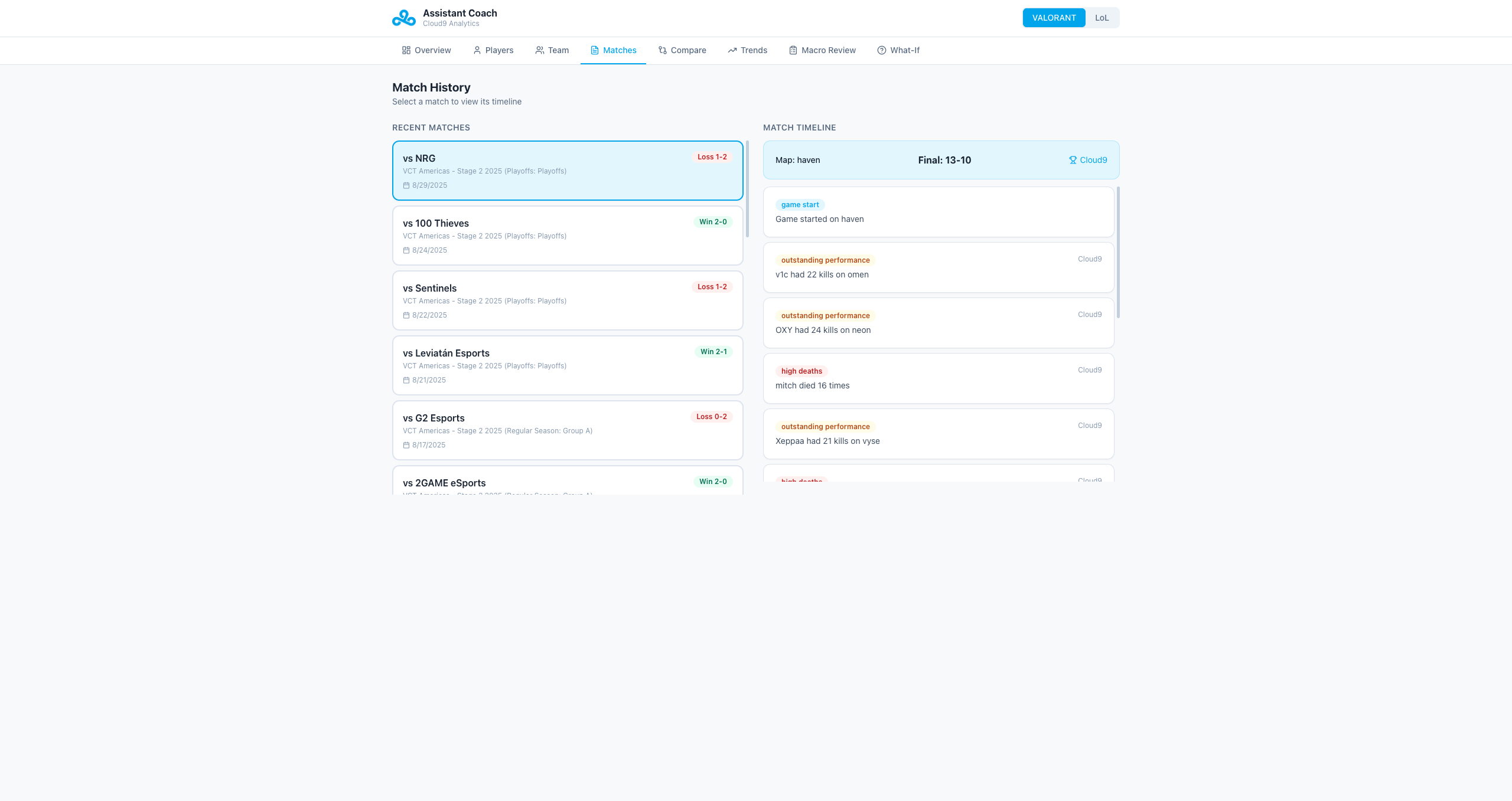Click the Players person icon
This screenshot has height=801, width=1512.
point(477,50)
